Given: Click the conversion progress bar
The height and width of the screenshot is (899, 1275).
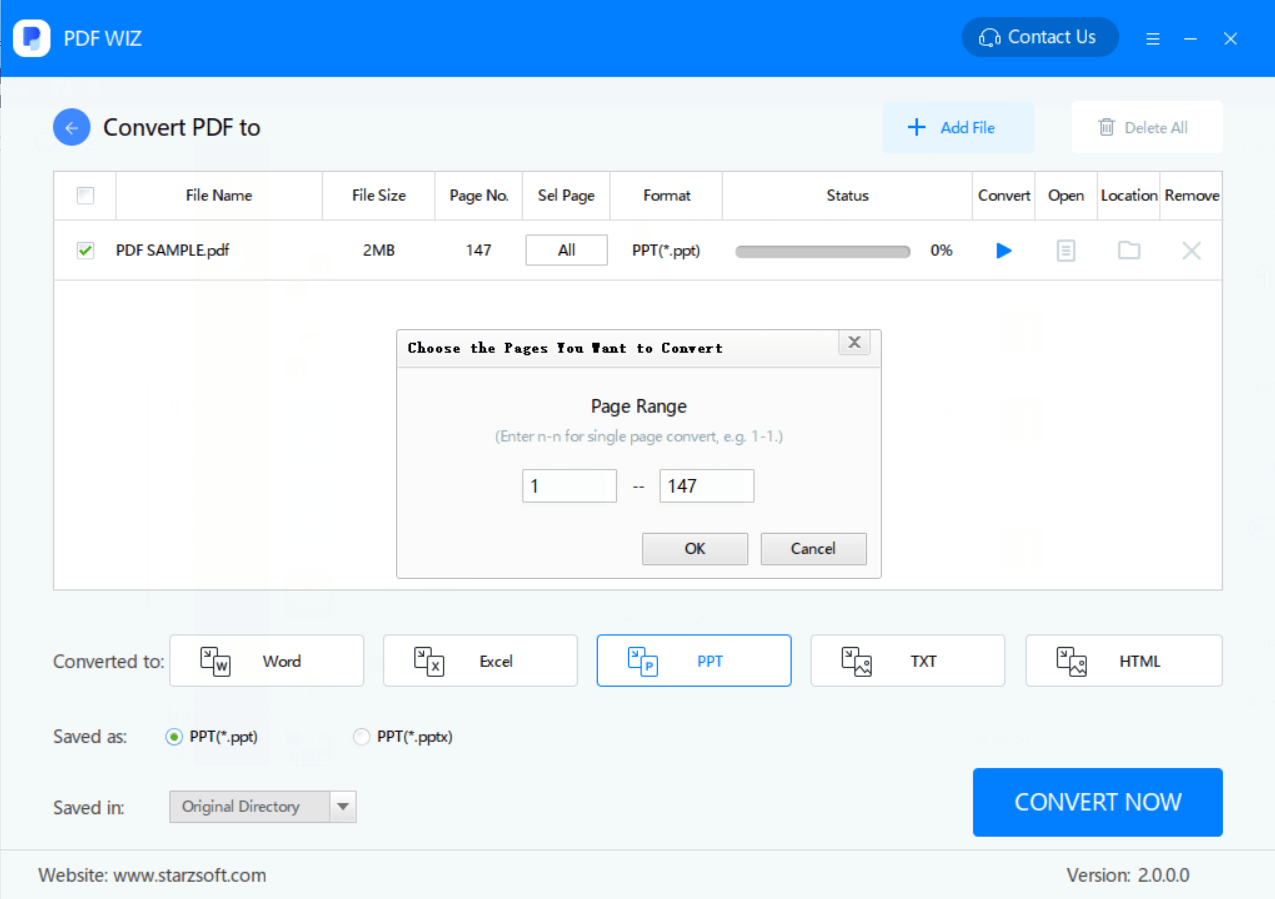Looking at the screenshot, I should point(822,251).
